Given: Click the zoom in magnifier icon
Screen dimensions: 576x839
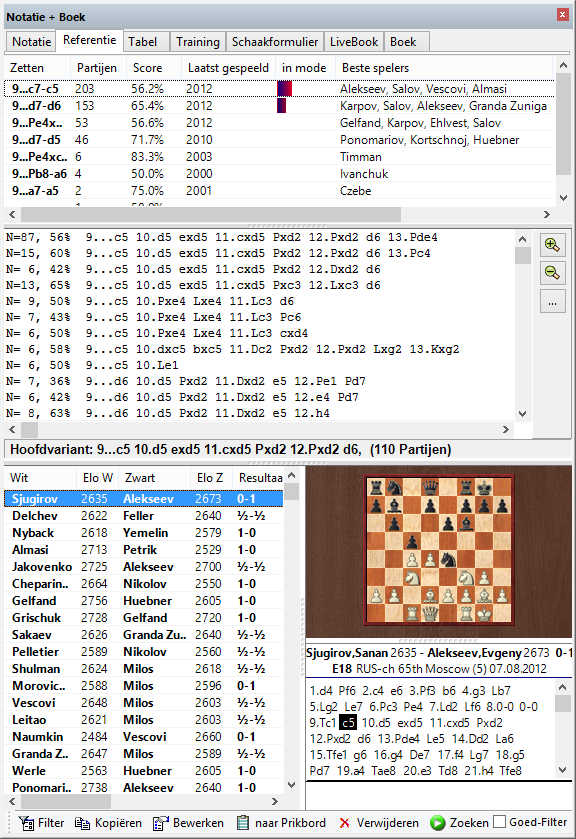Looking at the screenshot, I should 552,246.
